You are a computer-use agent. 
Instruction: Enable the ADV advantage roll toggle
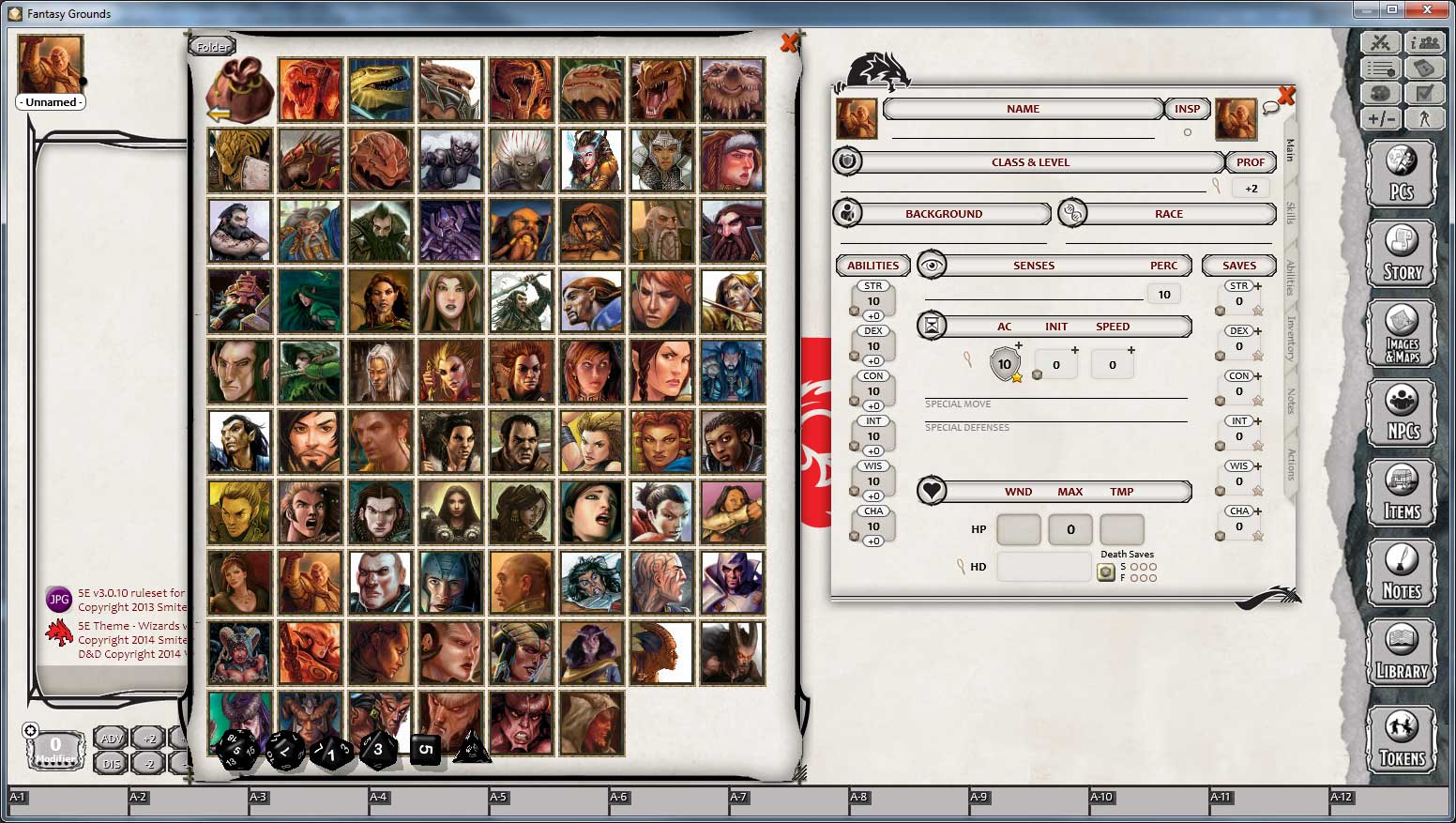click(x=110, y=738)
